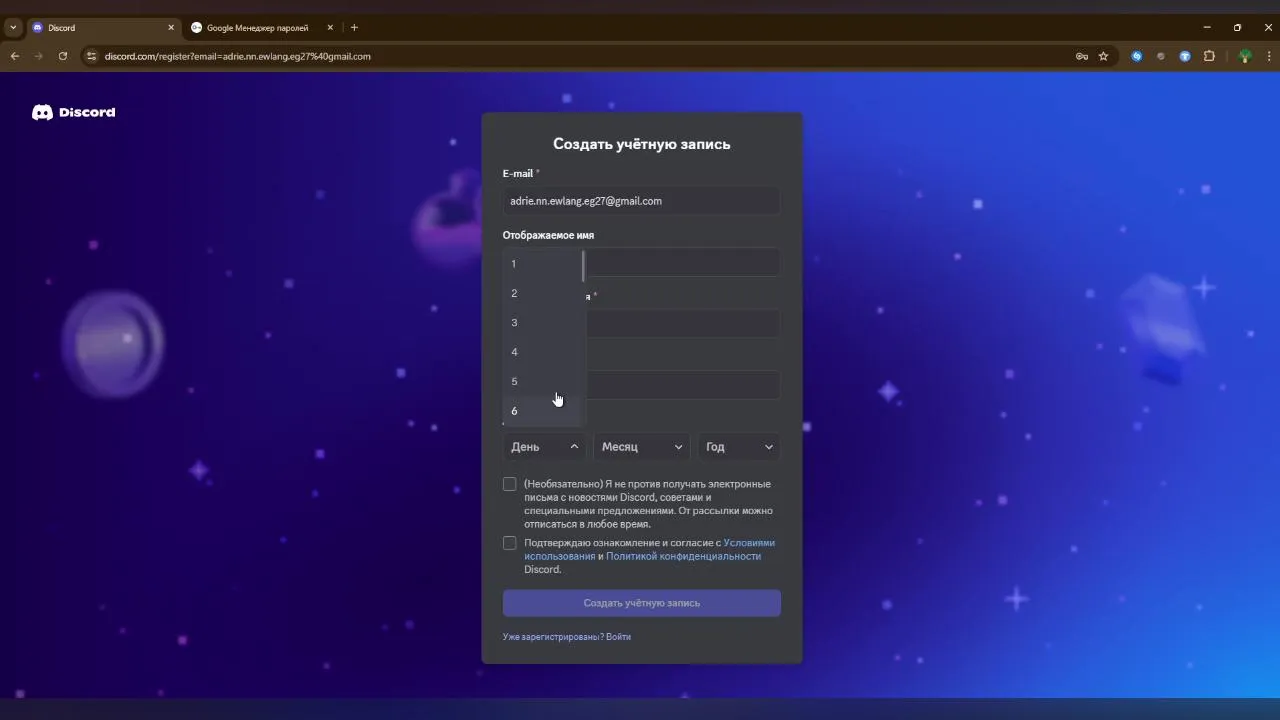Image resolution: width=1280 pixels, height=720 pixels.
Task: Reload the page
Action: tap(63, 56)
